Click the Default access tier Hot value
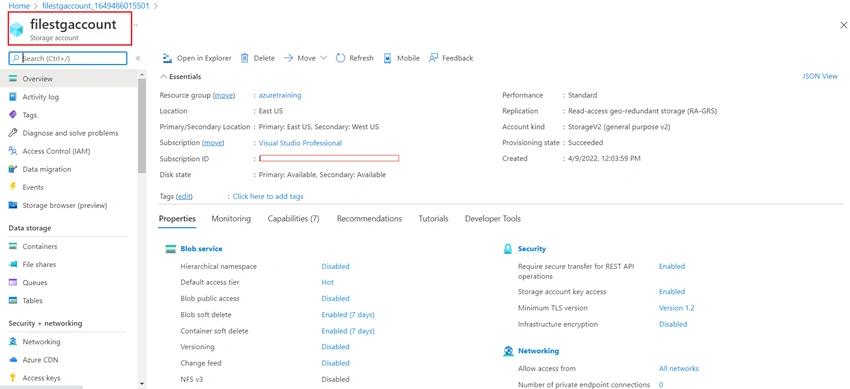 click(327, 282)
